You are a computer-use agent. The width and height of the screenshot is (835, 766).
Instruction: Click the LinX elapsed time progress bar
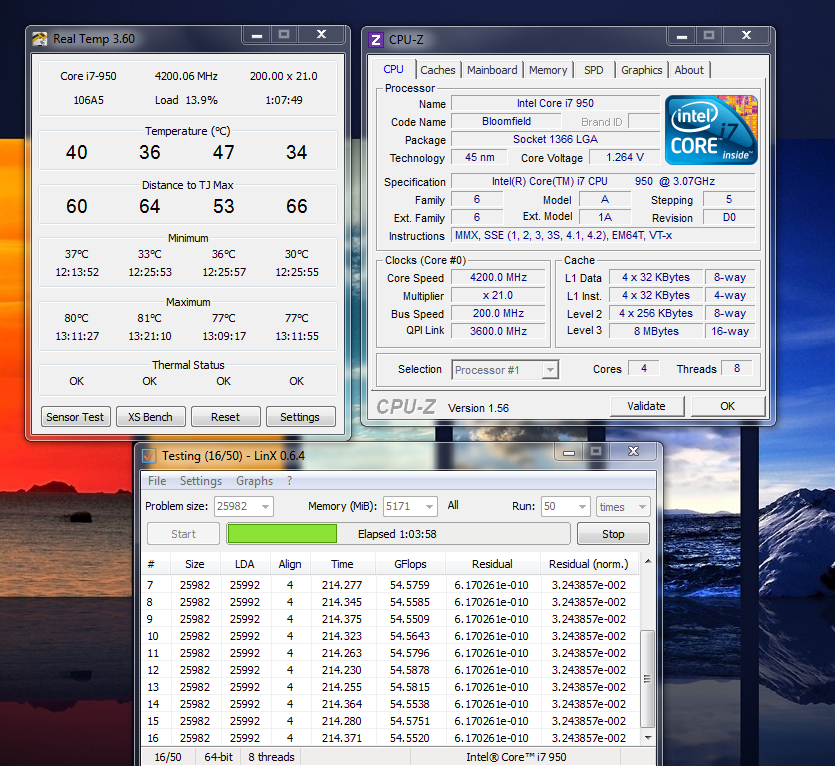click(398, 534)
